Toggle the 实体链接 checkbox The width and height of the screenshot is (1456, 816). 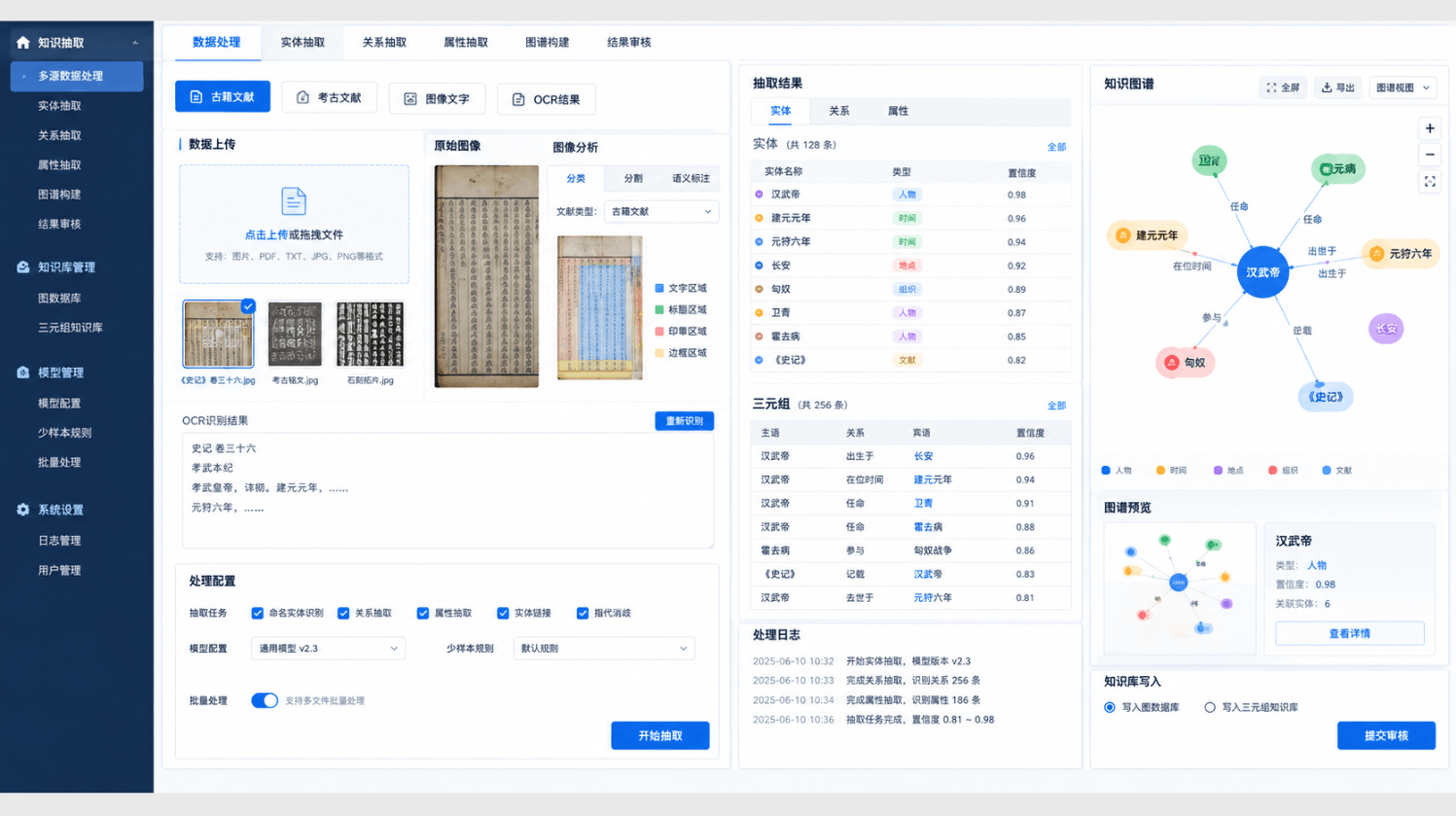pos(503,614)
